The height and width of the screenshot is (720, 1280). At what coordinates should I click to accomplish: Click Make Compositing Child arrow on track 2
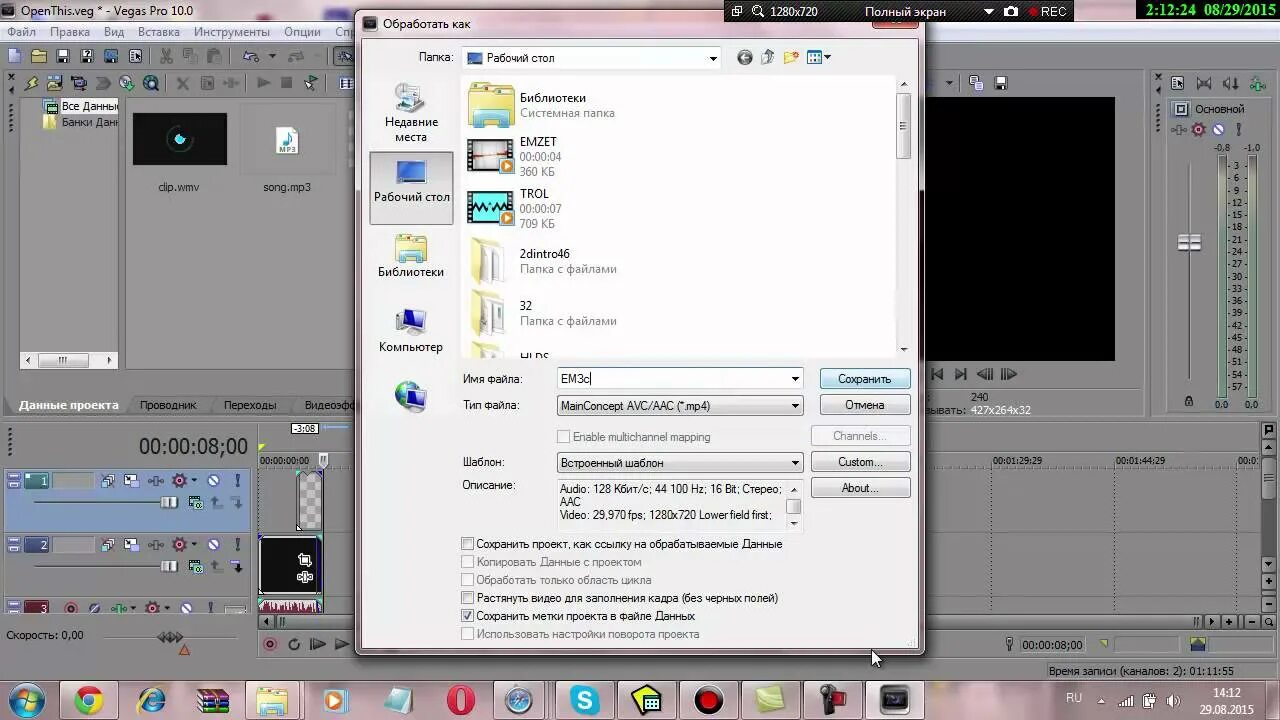coord(237,567)
